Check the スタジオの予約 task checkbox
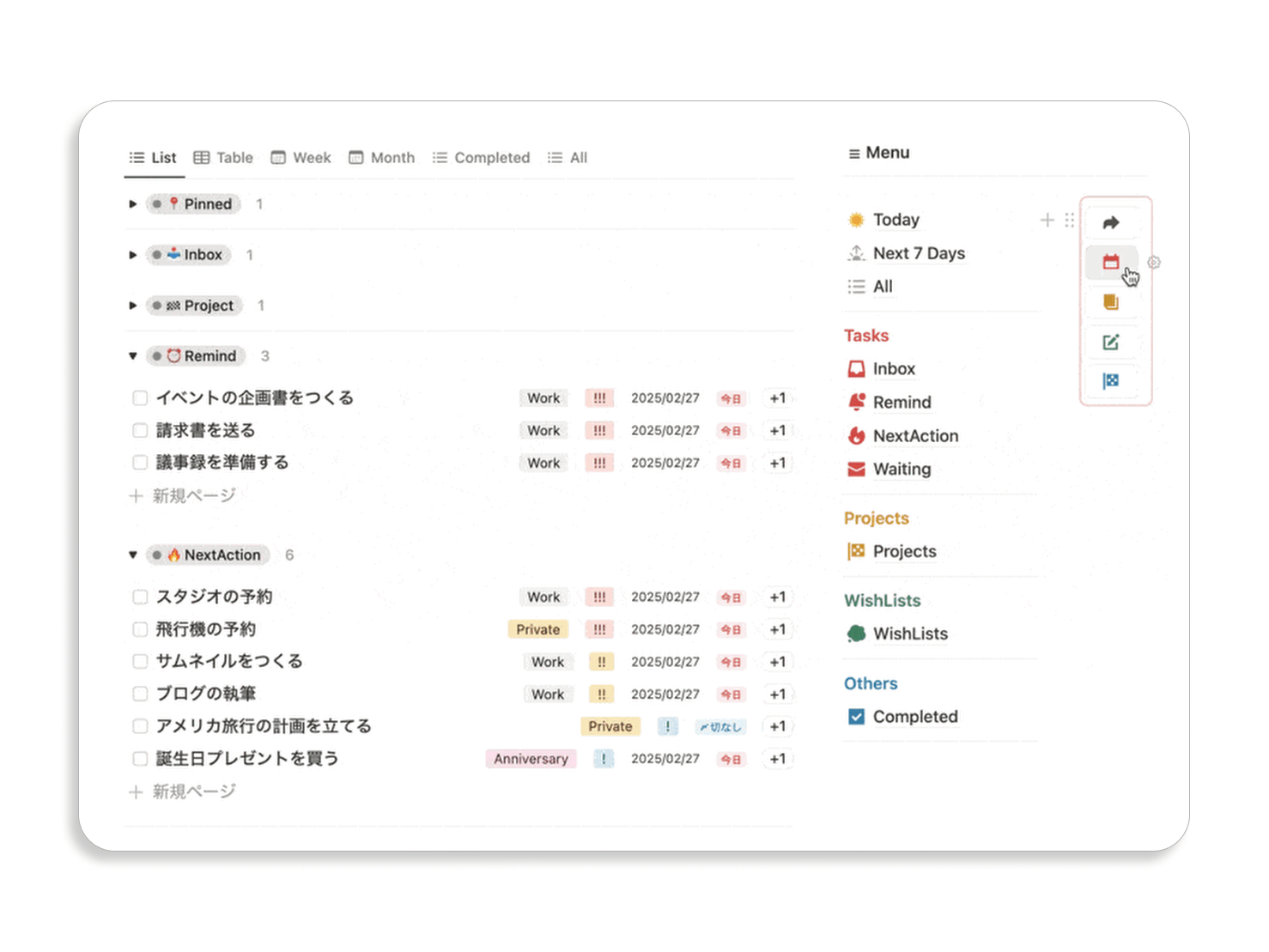The width and height of the screenshot is (1269, 952). coord(140,597)
